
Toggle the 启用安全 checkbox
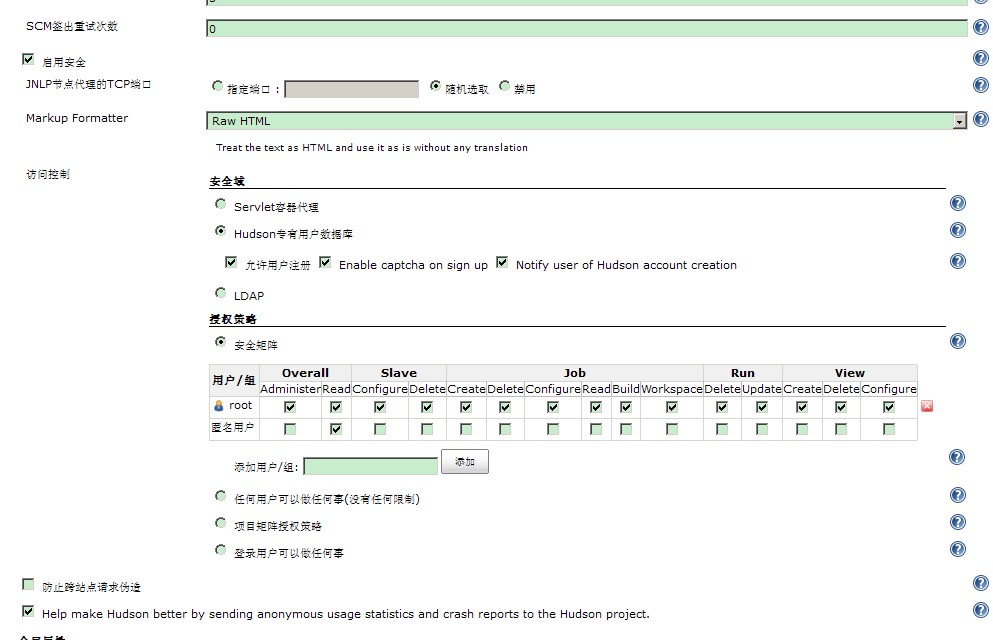click(28, 59)
